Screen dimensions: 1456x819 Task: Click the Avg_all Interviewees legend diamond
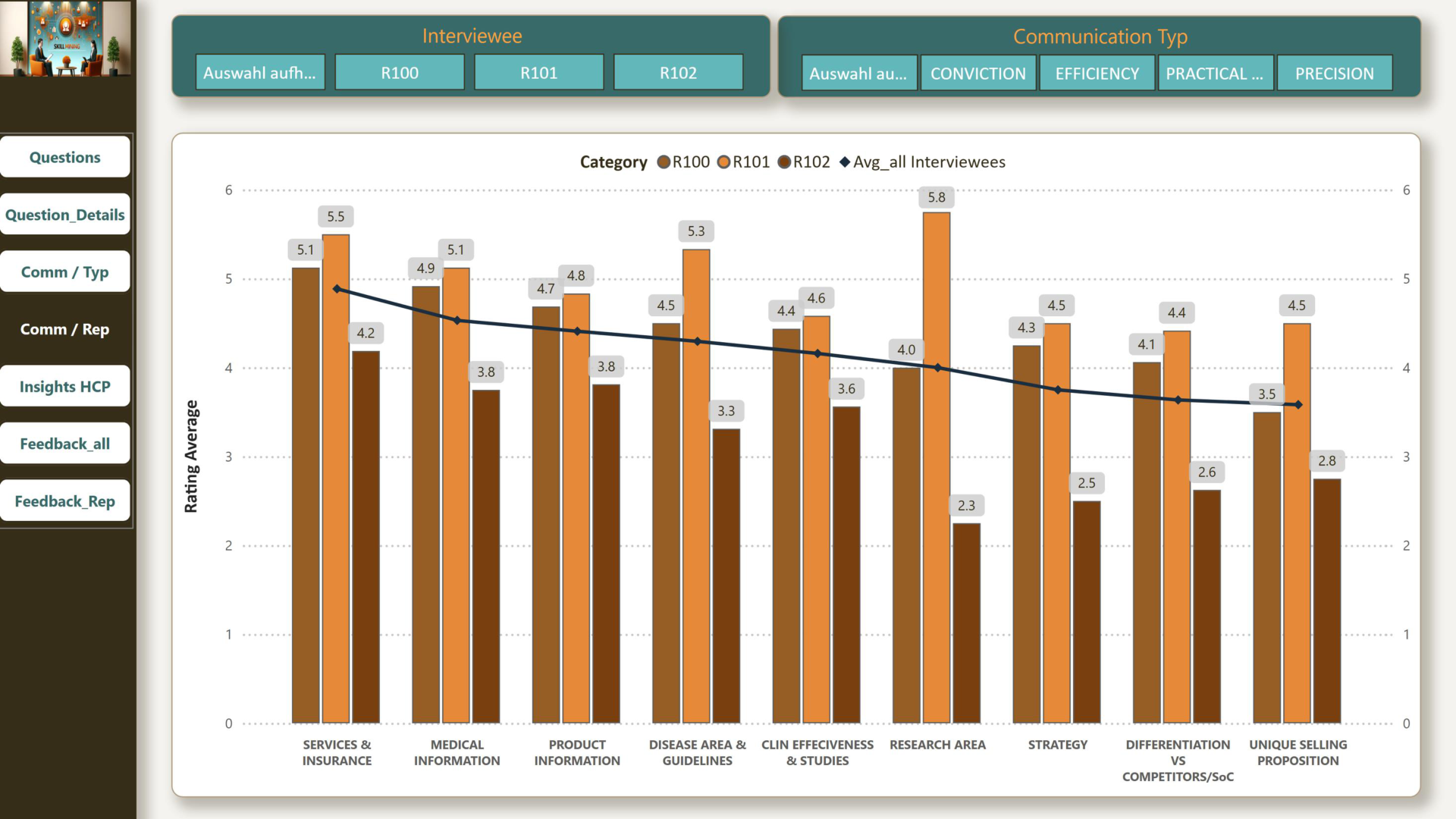(845, 162)
